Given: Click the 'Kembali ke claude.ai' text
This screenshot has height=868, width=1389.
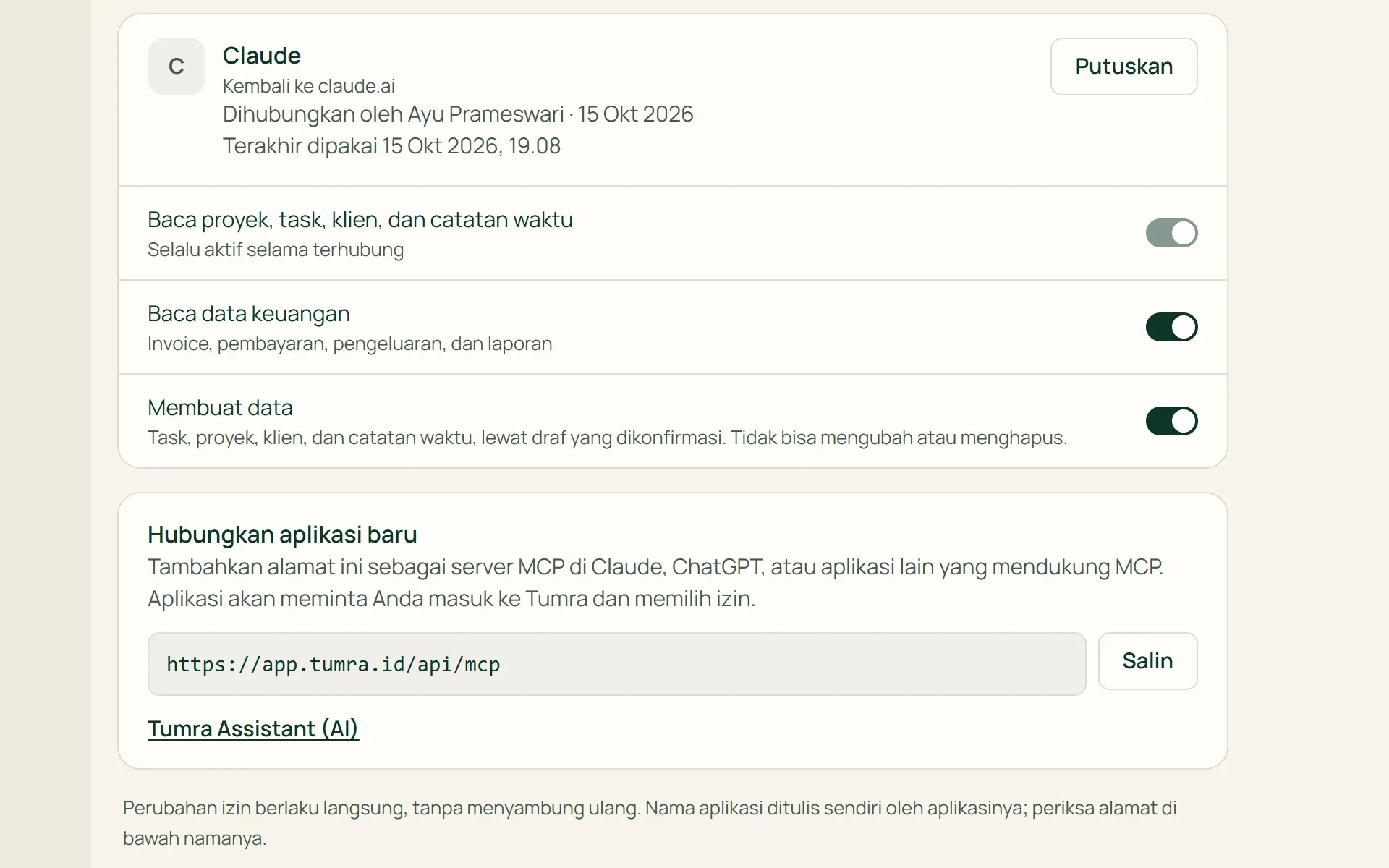Looking at the screenshot, I should (x=309, y=86).
